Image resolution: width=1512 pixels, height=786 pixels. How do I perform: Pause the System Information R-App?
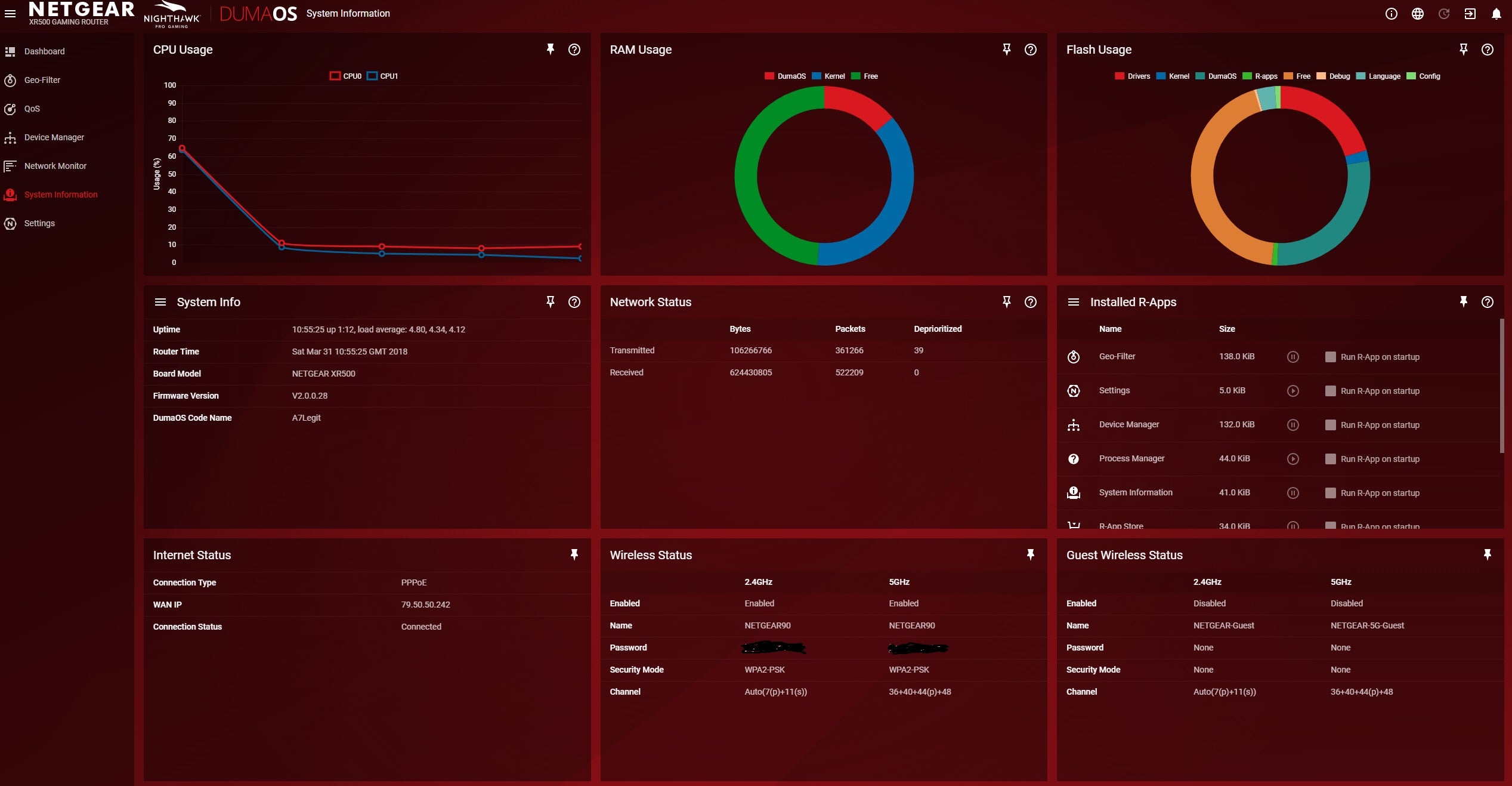coord(1293,493)
